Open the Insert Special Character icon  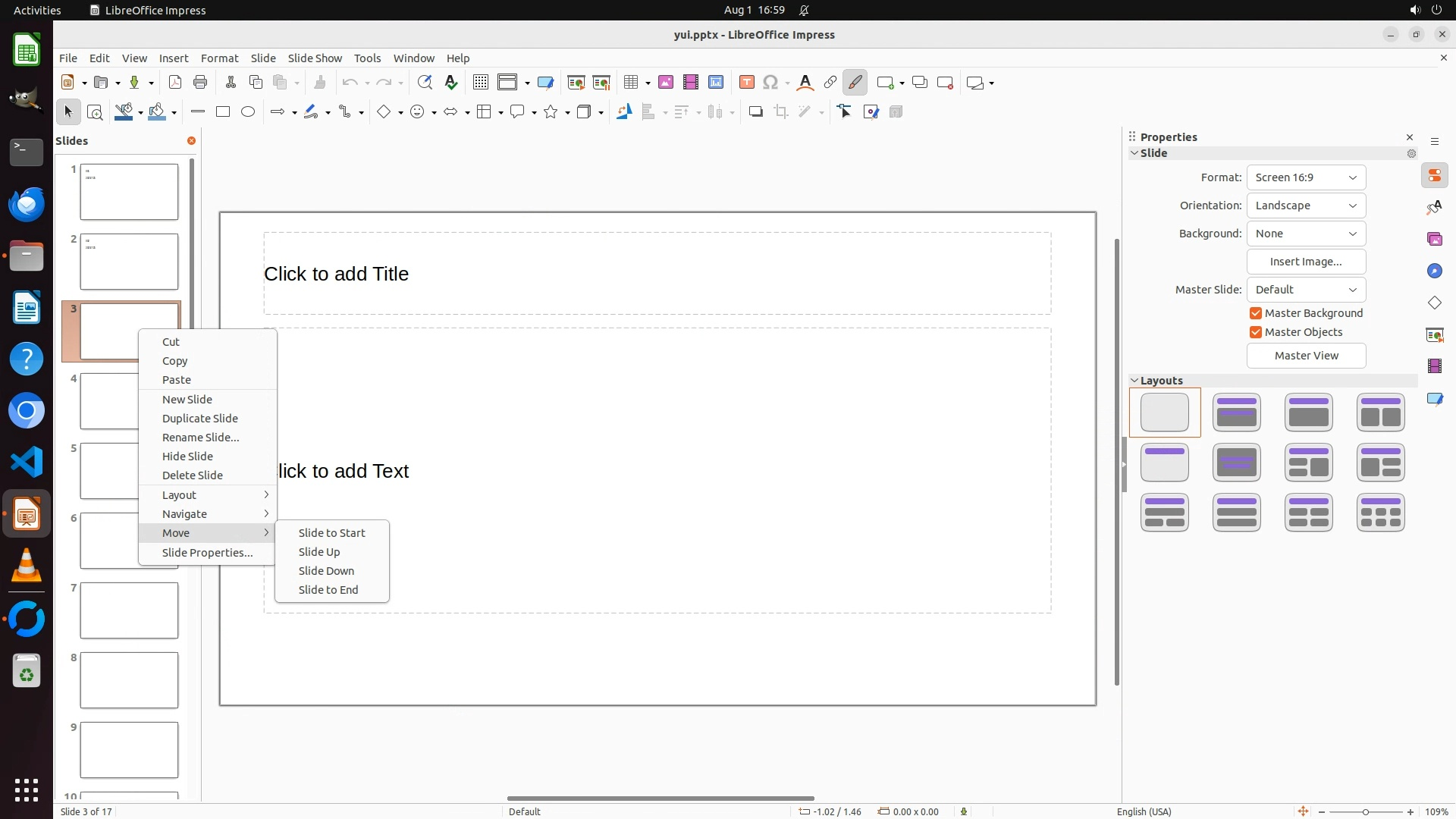click(x=770, y=83)
